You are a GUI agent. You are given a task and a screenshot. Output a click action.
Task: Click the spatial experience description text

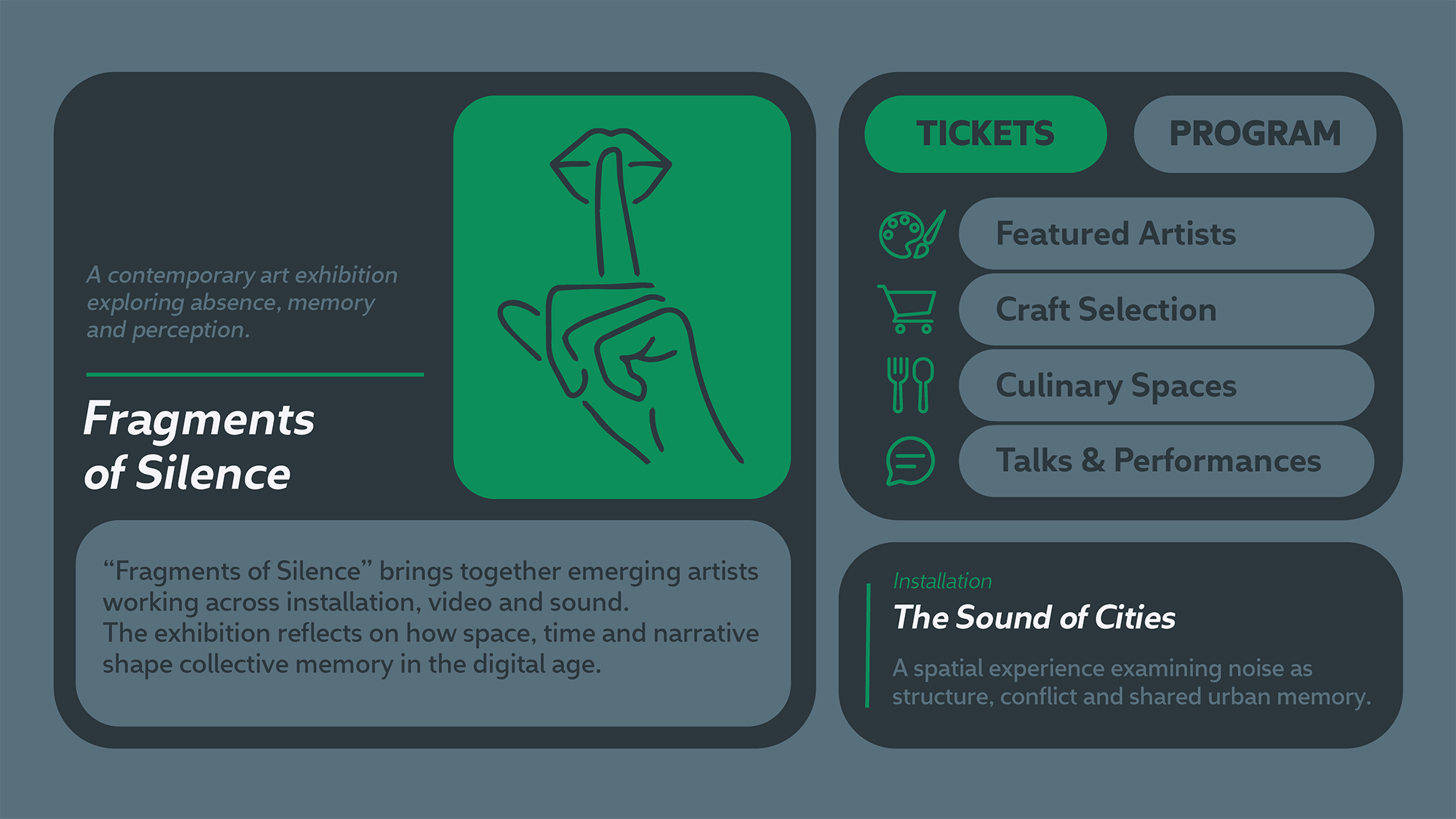(1131, 682)
